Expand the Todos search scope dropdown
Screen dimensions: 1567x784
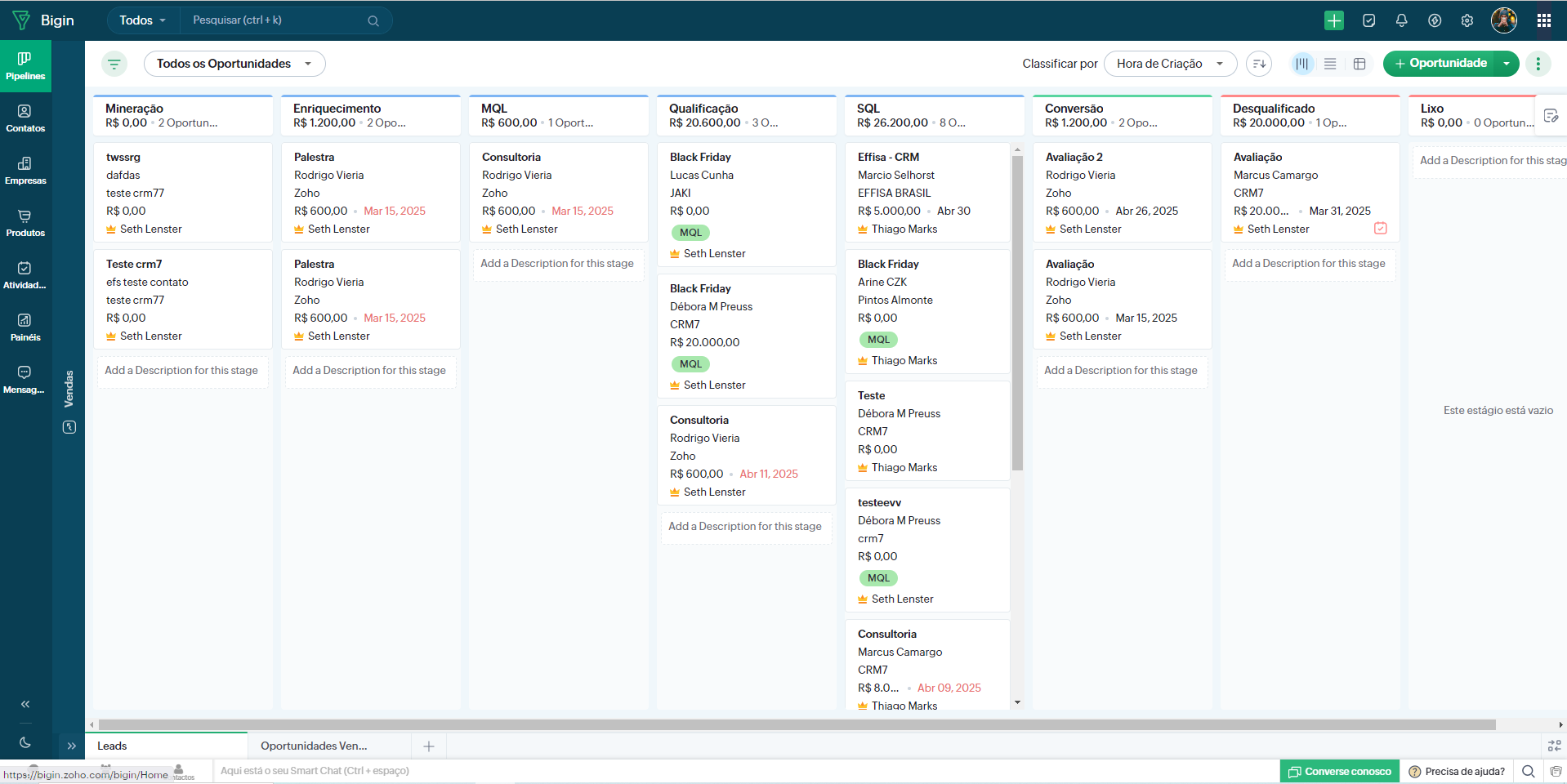click(x=143, y=20)
